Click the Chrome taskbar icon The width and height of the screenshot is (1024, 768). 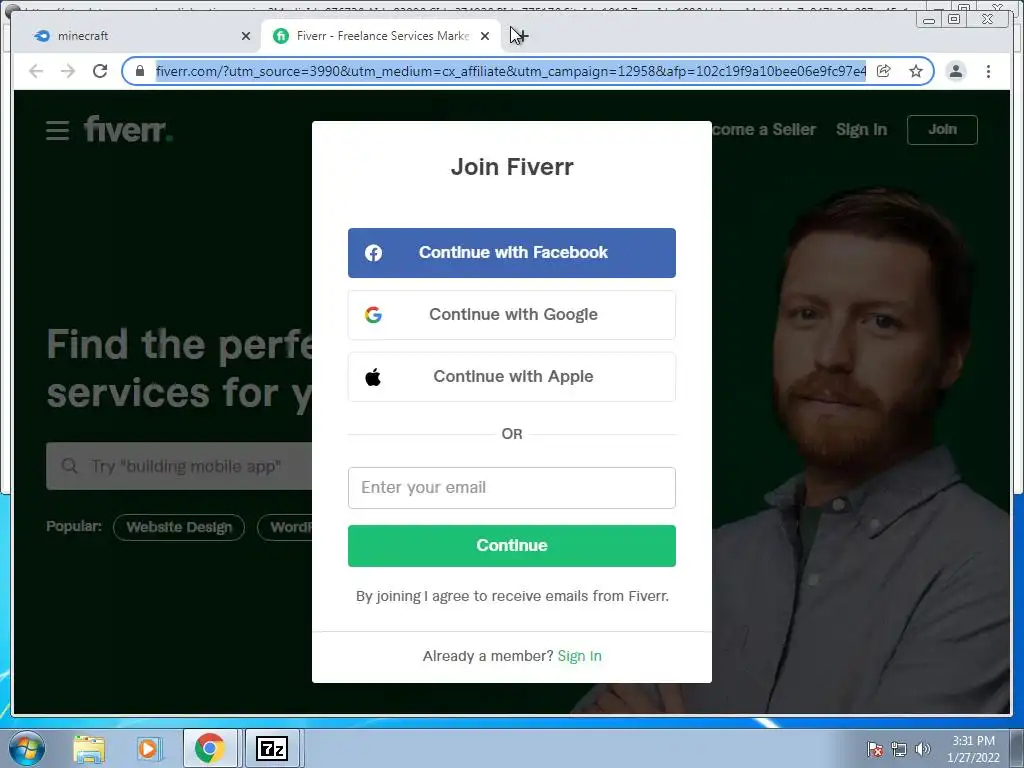pos(209,748)
